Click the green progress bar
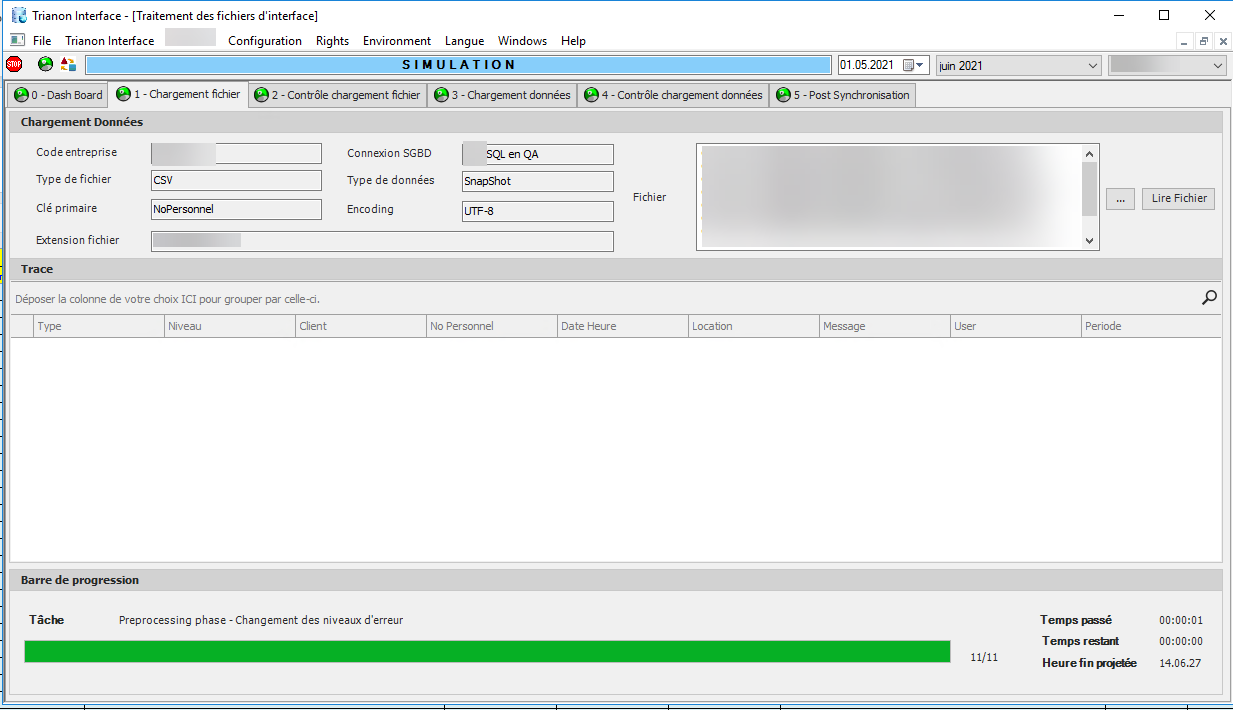The height and width of the screenshot is (710, 1233). [x=486, y=652]
